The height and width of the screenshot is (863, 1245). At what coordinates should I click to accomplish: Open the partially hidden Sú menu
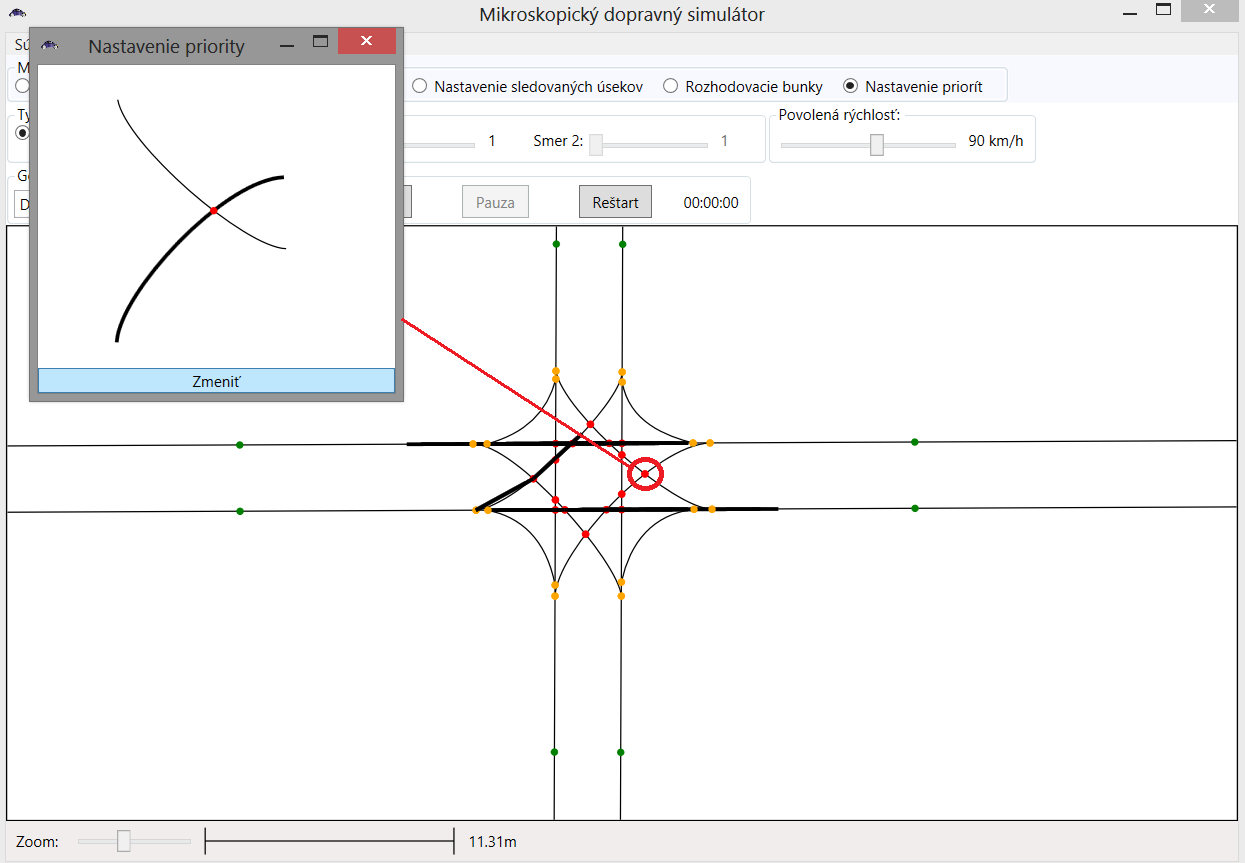[x=20, y=45]
